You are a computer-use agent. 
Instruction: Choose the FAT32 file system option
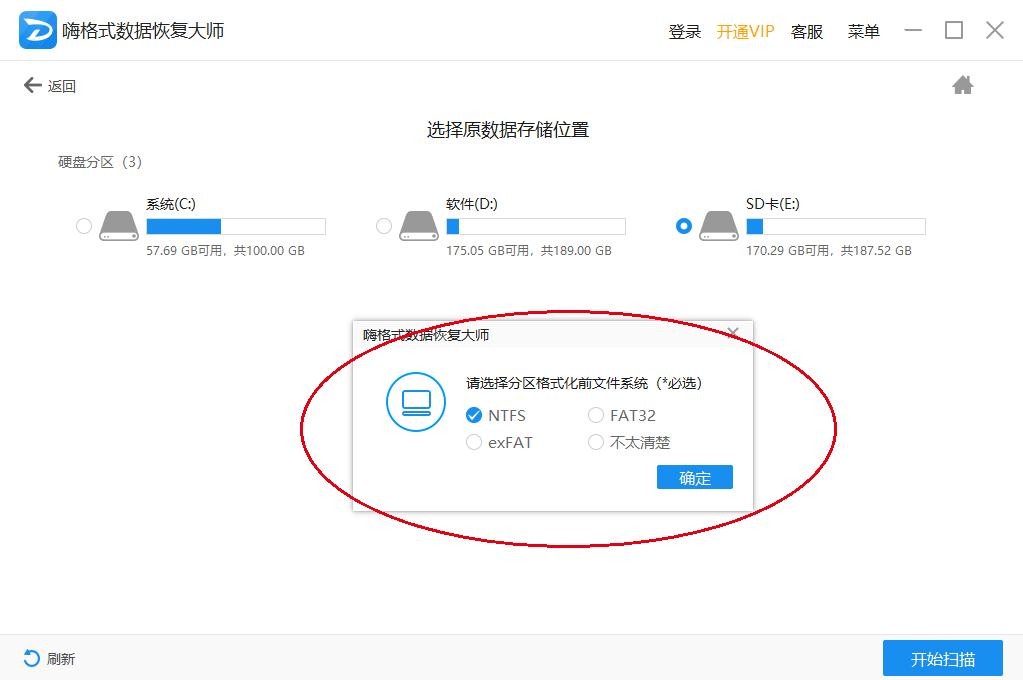pos(596,415)
